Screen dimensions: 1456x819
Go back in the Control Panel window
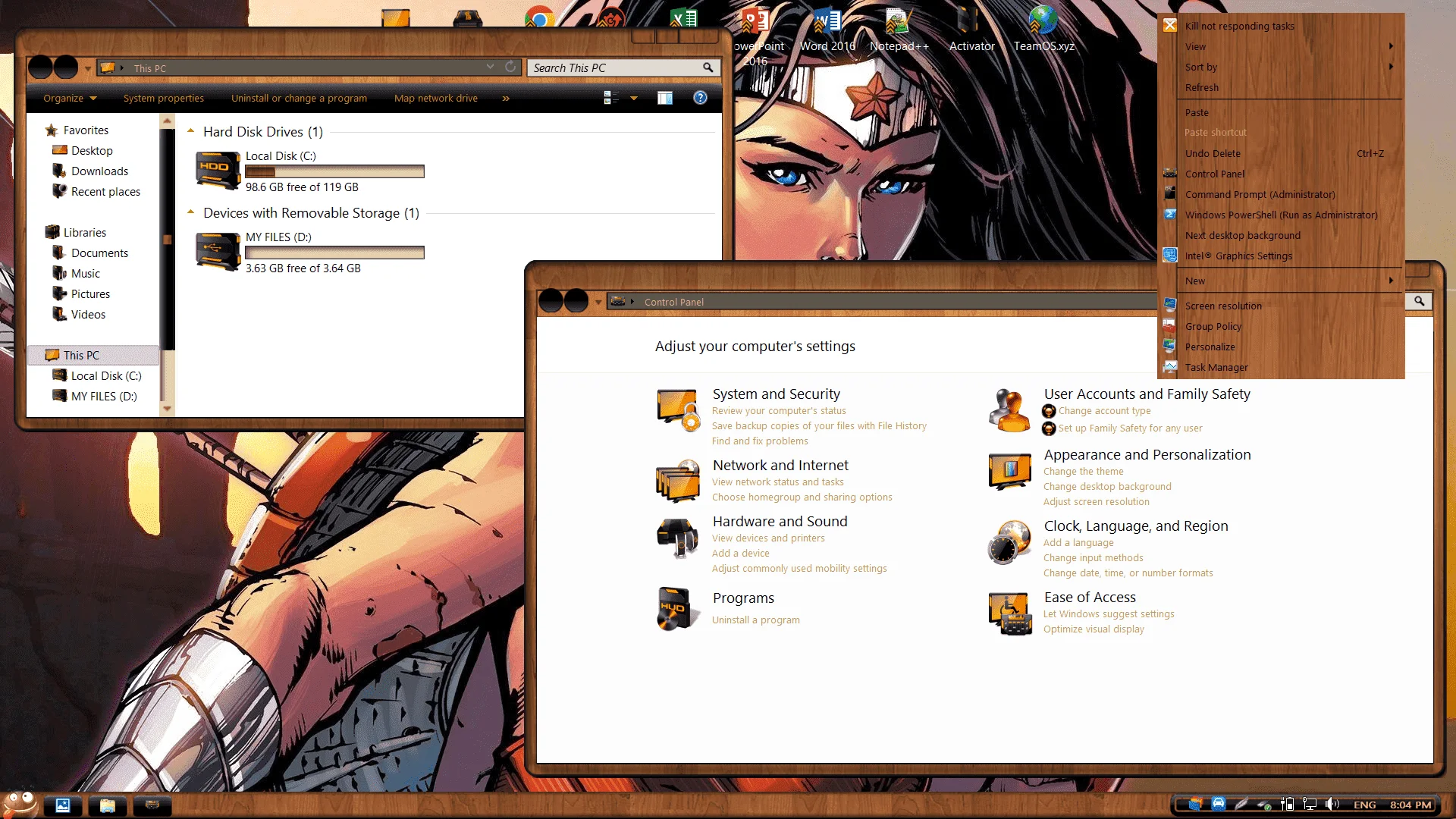551,301
